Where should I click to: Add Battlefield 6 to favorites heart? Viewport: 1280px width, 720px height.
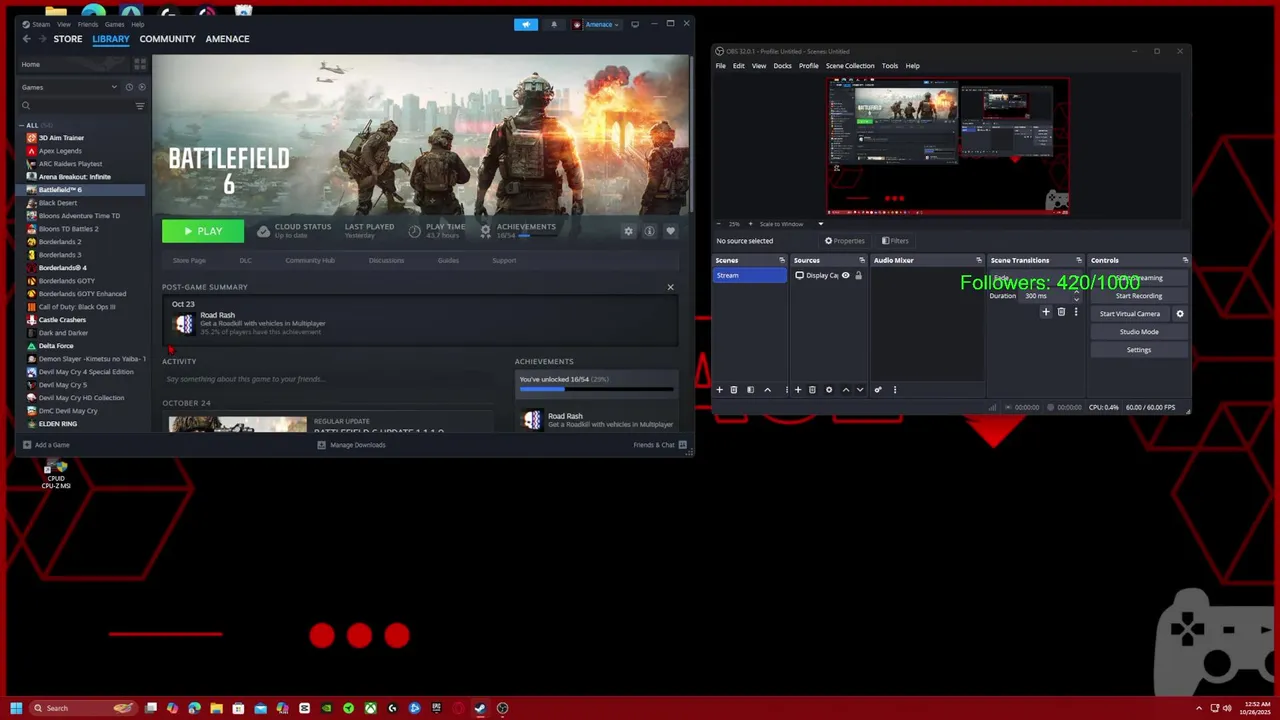(670, 231)
